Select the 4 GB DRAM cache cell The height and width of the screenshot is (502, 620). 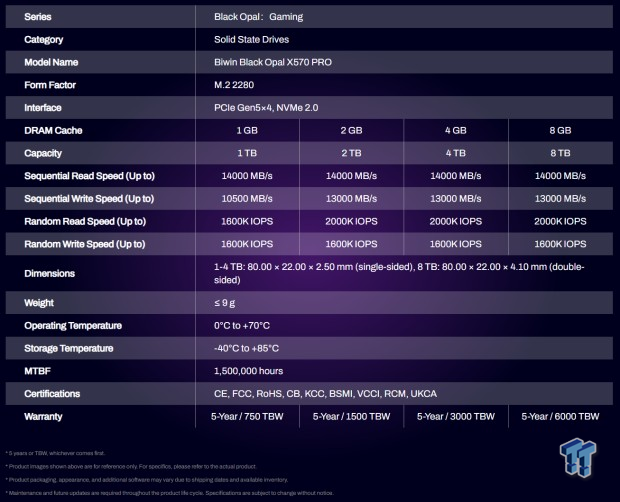pos(456,130)
